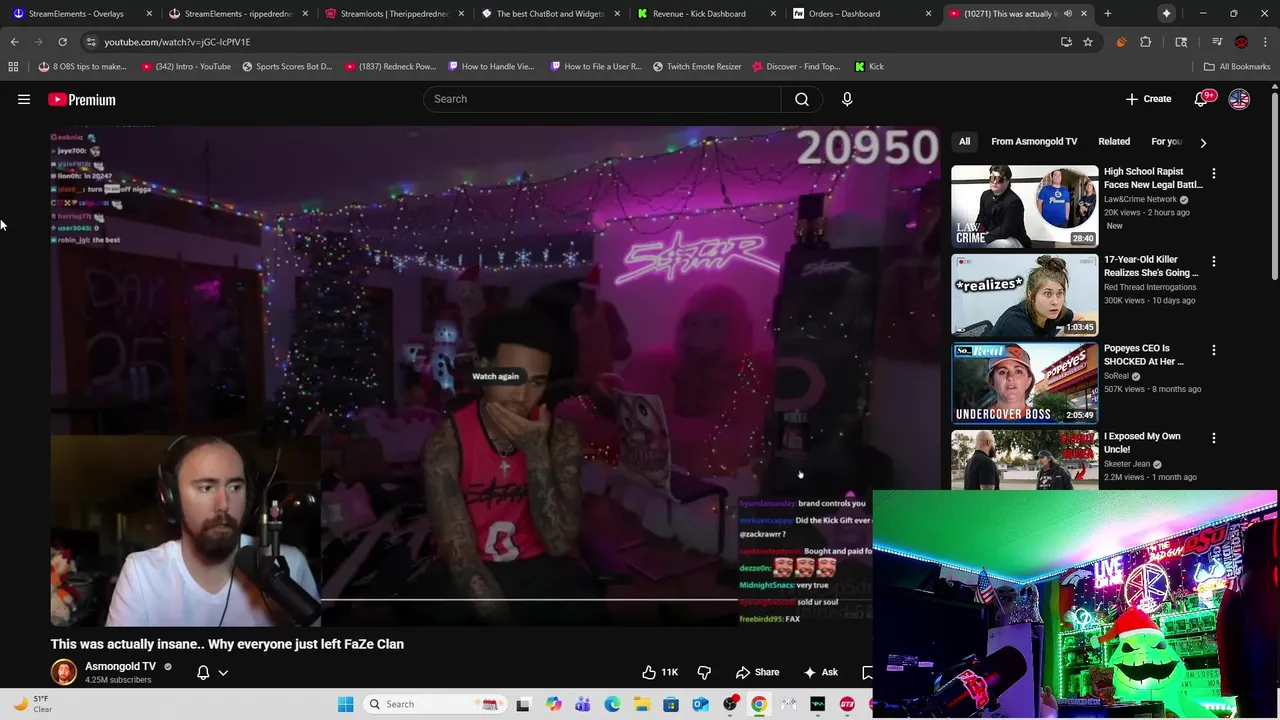Open Kick bookmark
This screenshot has width=1280, height=720.
[x=869, y=66]
